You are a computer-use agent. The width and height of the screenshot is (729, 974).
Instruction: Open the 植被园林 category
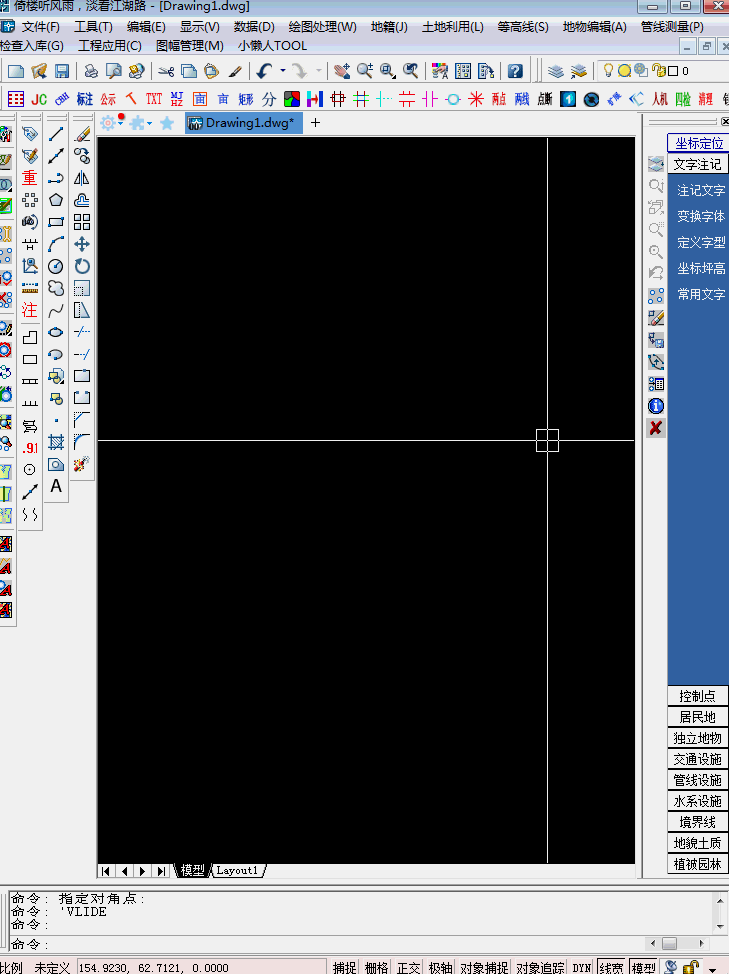tap(697, 864)
